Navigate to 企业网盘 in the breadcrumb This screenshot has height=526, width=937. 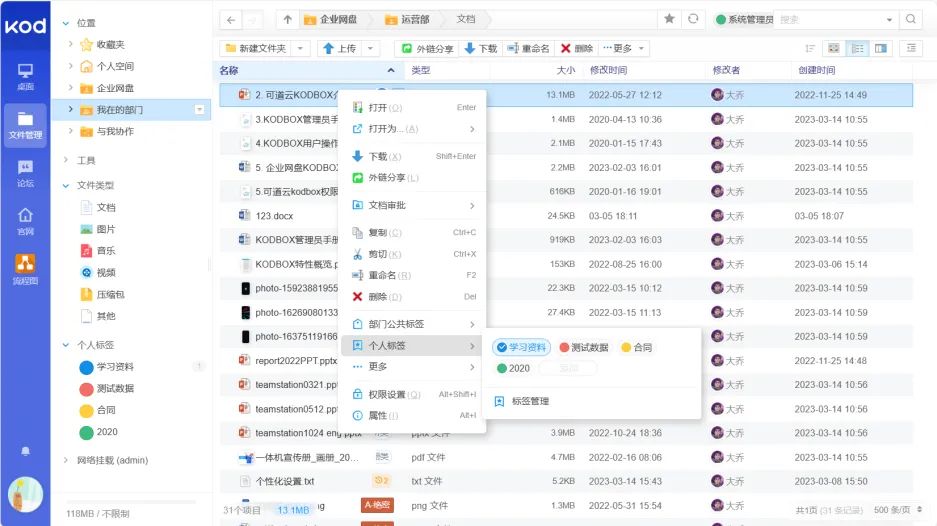(x=331, y=20)
